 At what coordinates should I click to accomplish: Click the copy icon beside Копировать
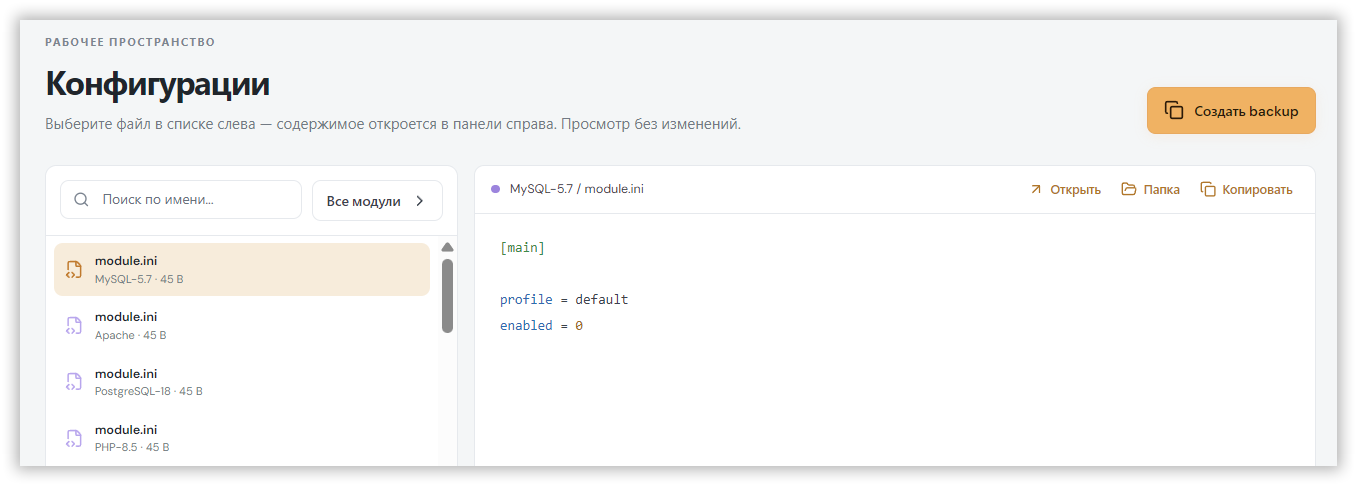1208,189
